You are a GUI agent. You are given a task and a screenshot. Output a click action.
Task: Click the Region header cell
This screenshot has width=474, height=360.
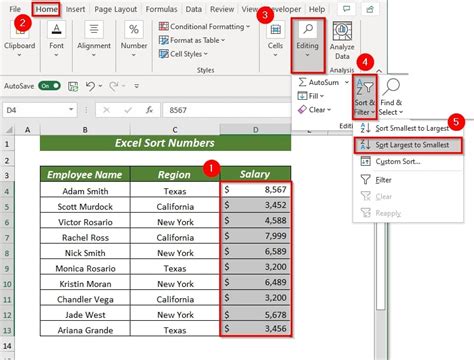(x=175, y=174)
